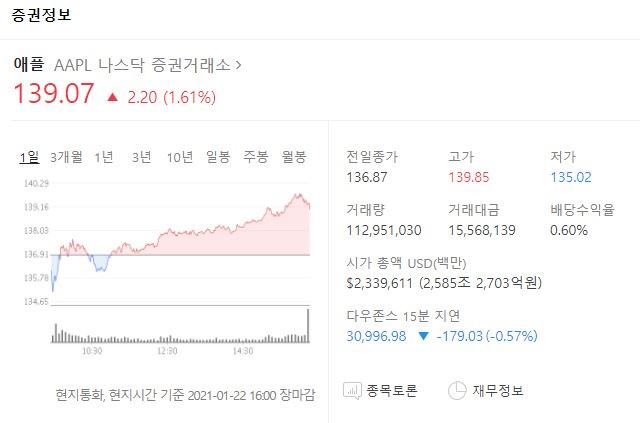
Task: Click the 종목토론 text link
Action: (391, 391)
